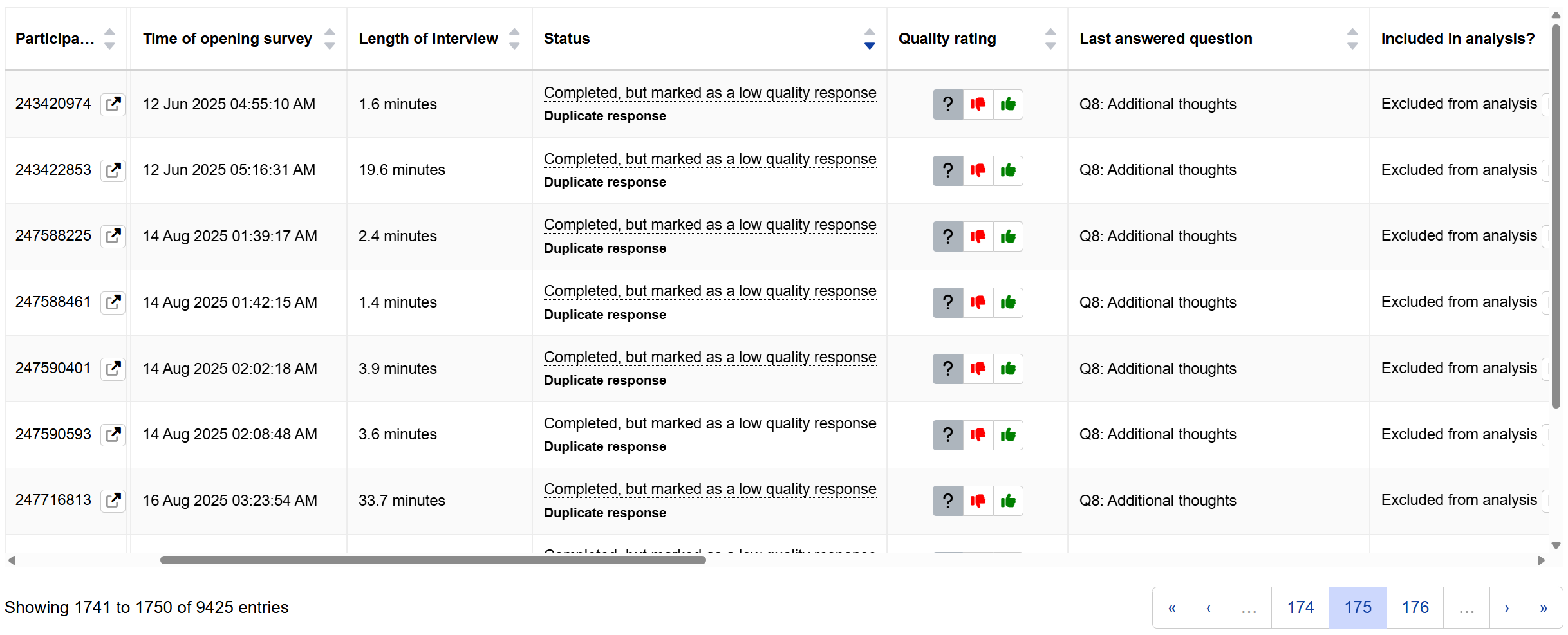Screen dimensions: 1568x635
Task: Open participant 243420974 in new window
Action: pos(113,104)
